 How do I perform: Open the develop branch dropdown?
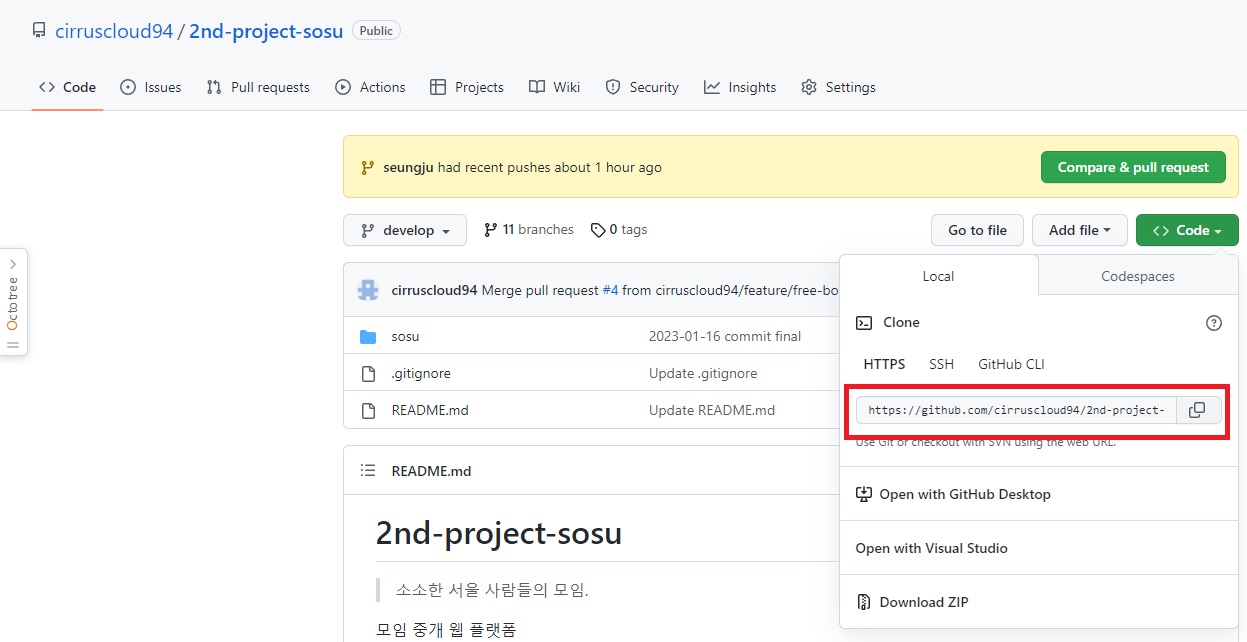point(405,230)
